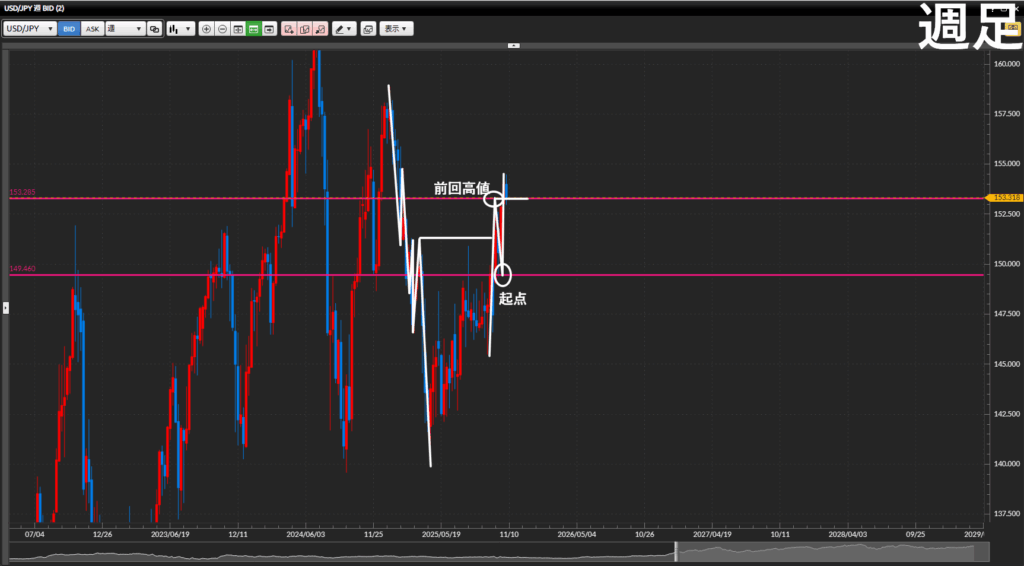Click the zoom out magnifier icon
The image size is (1024, 566).
(222, 29)
